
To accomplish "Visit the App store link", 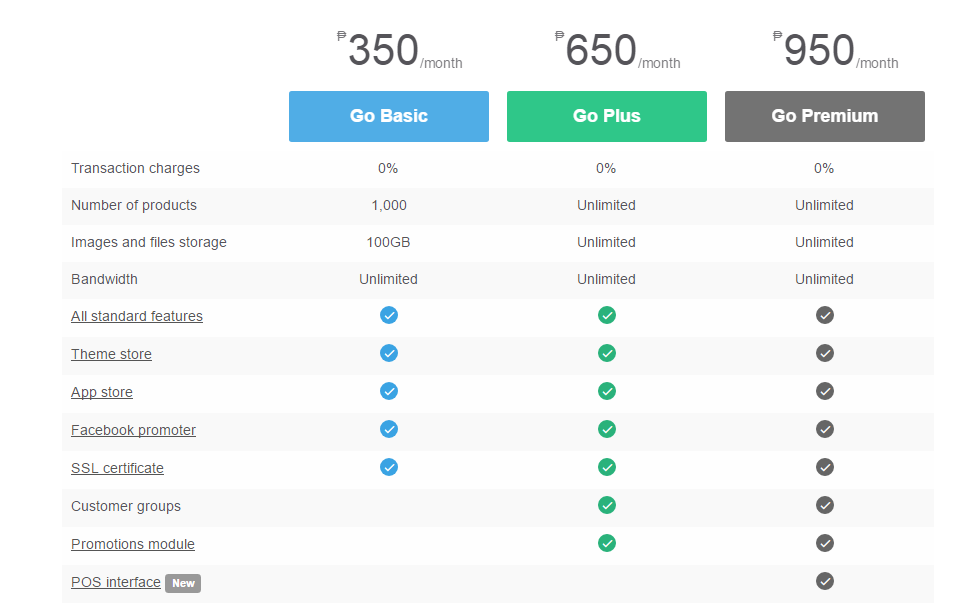I will pos(102,392).
